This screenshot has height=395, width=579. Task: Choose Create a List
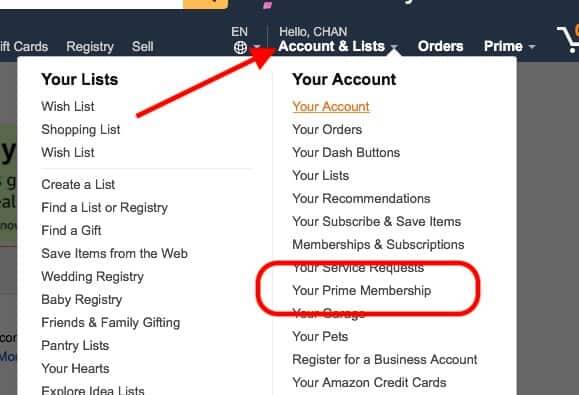tap(78, 184)
